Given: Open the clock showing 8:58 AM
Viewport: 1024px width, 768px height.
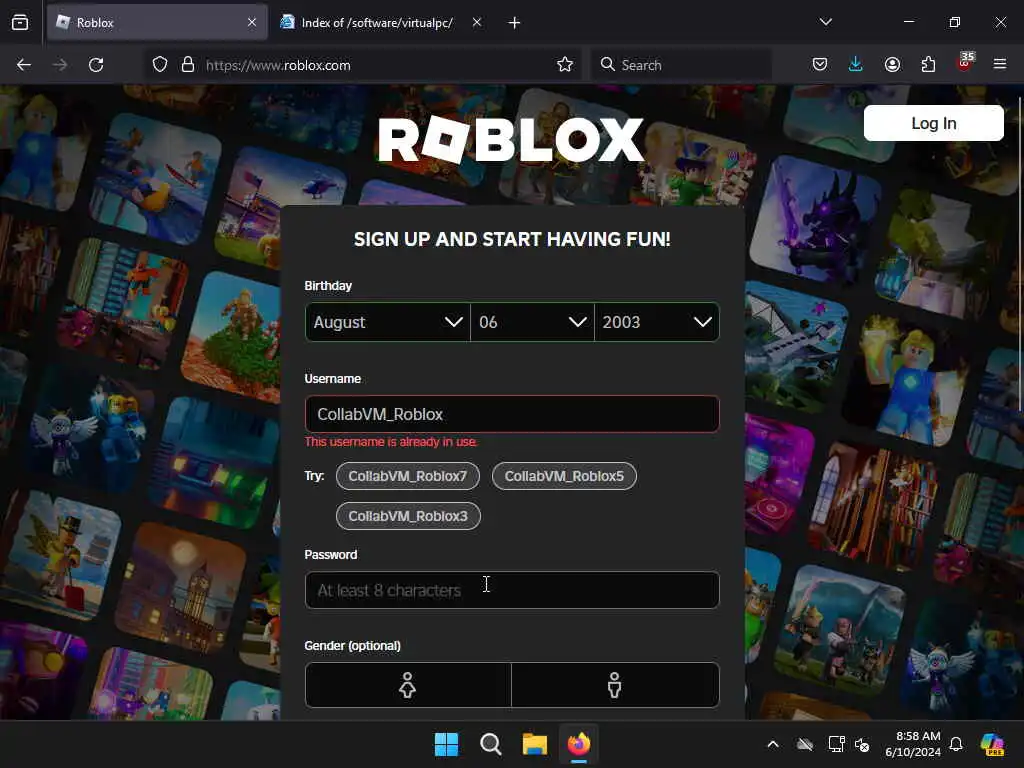Looking at the screenshot, I should pos(913,744).
